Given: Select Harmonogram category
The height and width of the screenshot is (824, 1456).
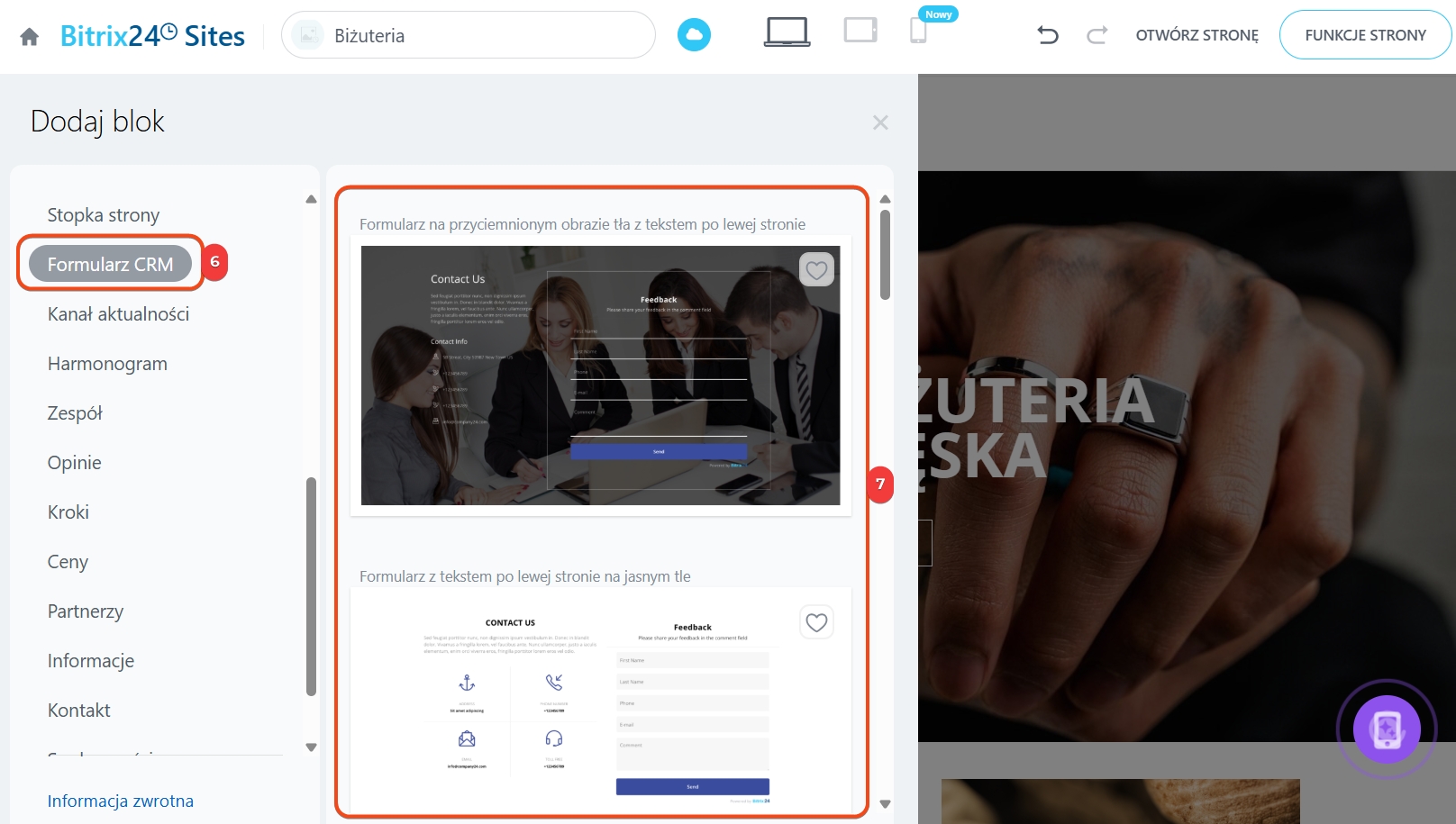Looking at the screenshot, I should pyautogui.click(x=107, y=364).
